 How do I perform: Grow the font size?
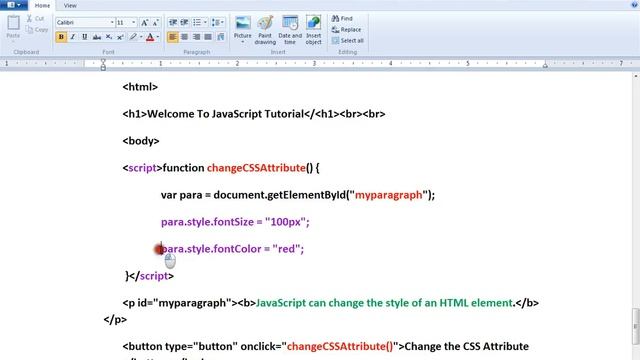[144, 22]
